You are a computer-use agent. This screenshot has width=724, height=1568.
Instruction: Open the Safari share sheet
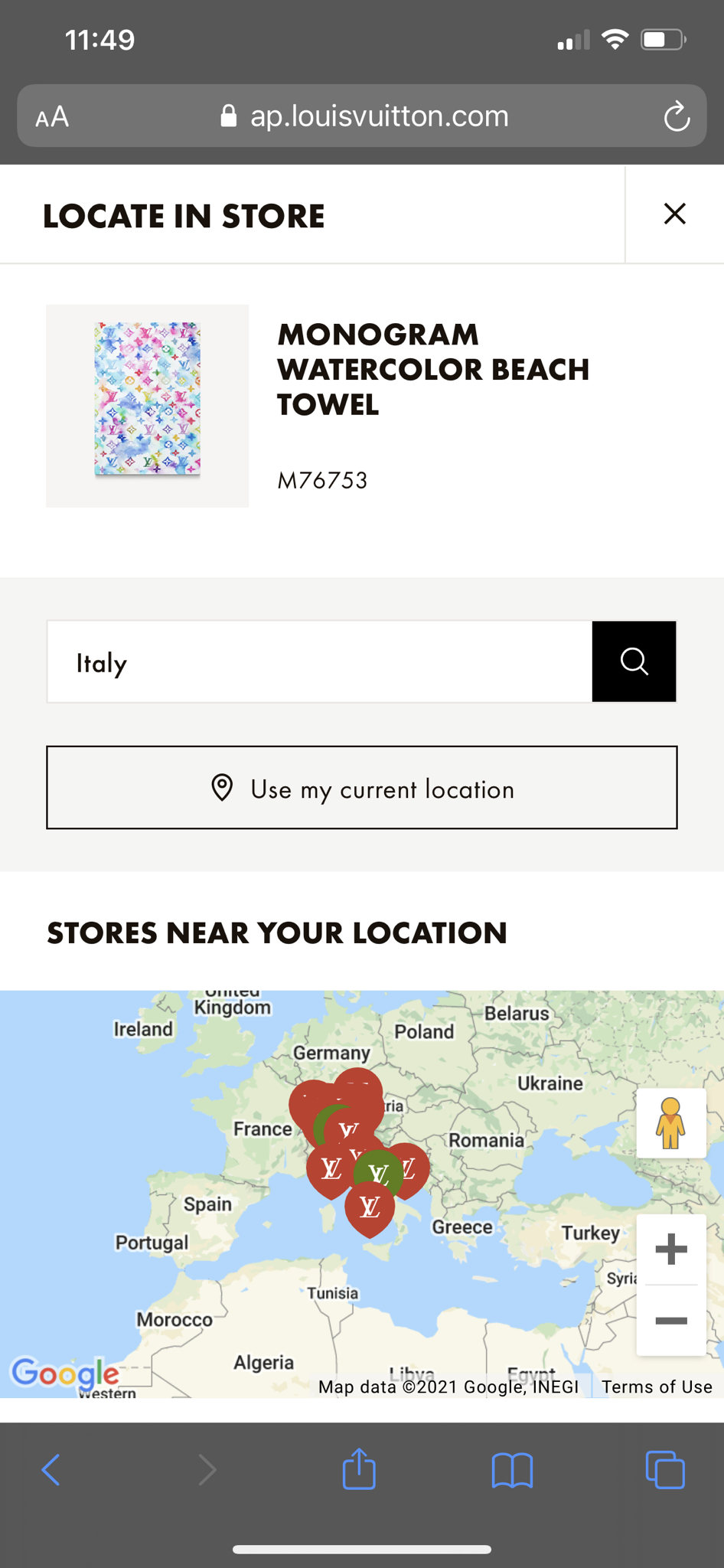click(359, 1468)
